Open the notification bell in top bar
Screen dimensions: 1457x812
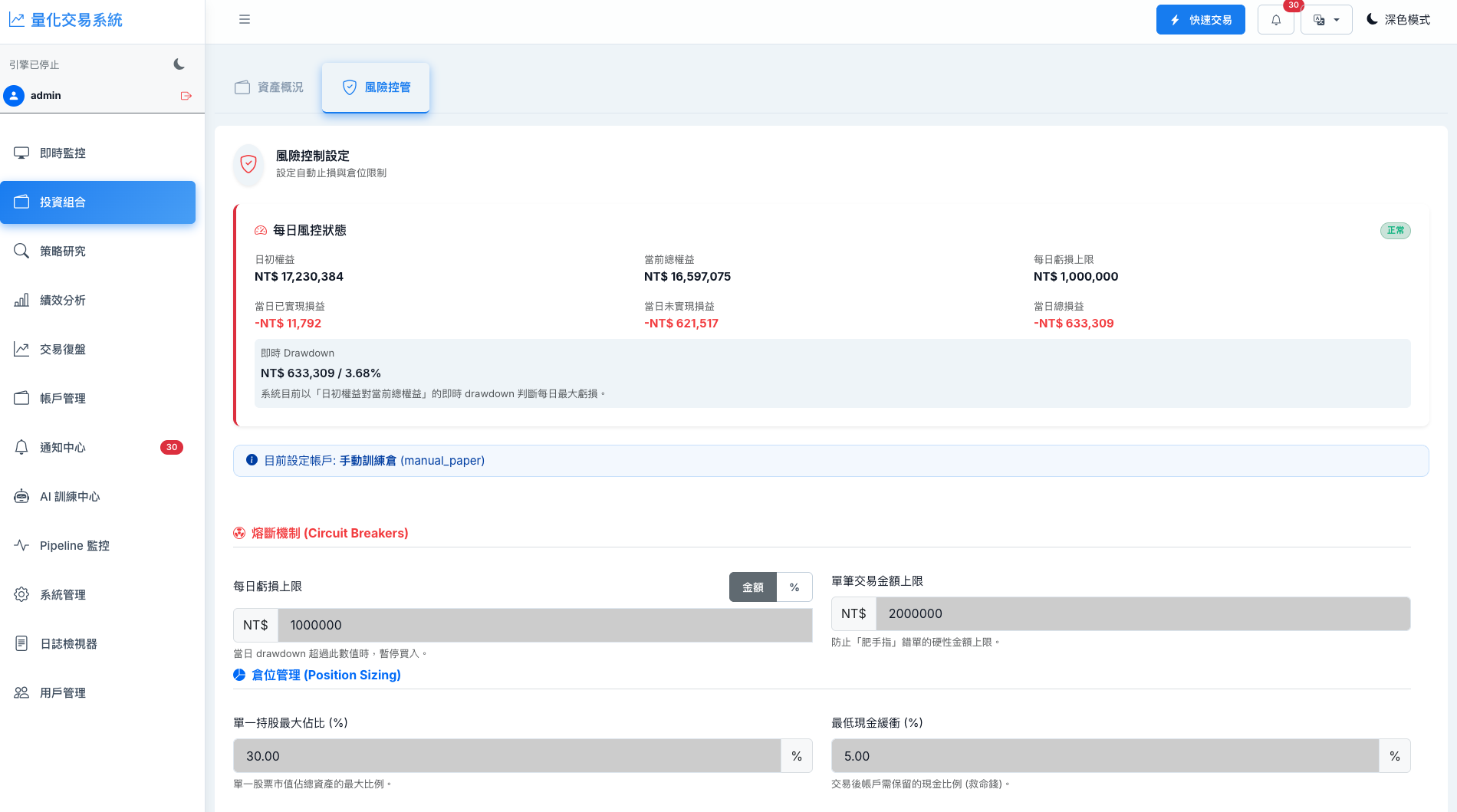pyautogui.click(x=1276, y=19)
